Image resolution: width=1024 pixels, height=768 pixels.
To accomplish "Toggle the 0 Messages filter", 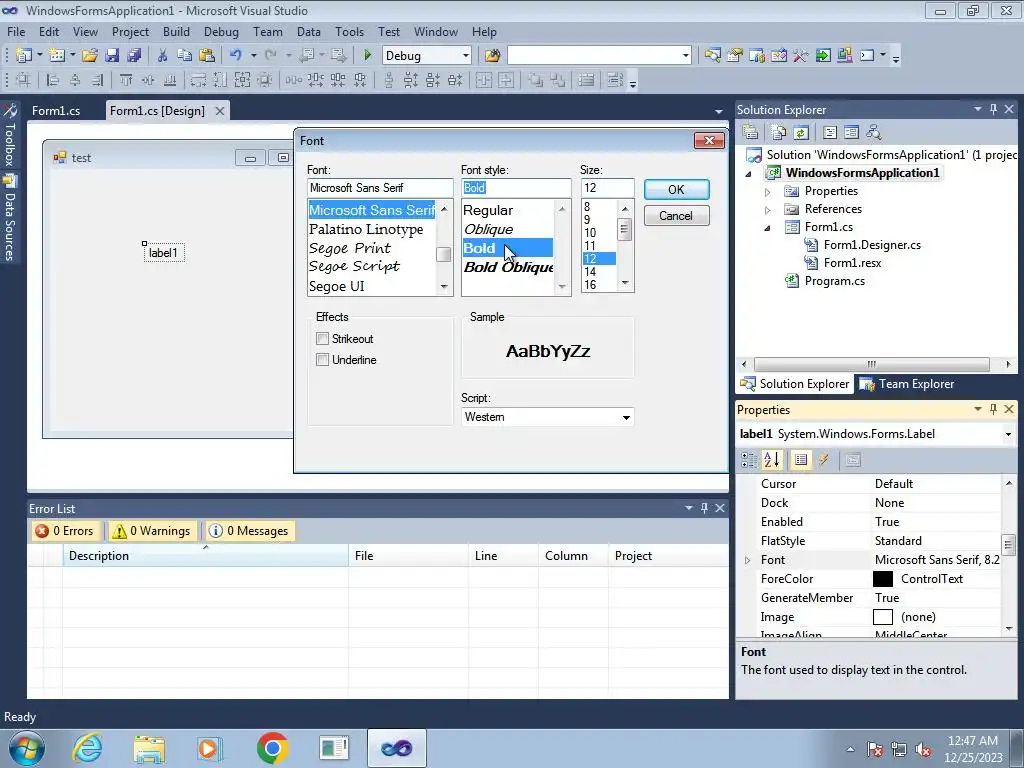I will [x=249, y=531].
